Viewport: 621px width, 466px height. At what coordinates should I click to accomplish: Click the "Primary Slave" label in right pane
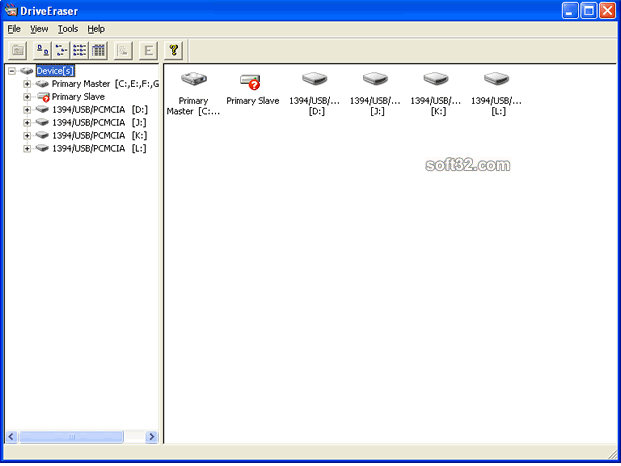pos(253,101)
